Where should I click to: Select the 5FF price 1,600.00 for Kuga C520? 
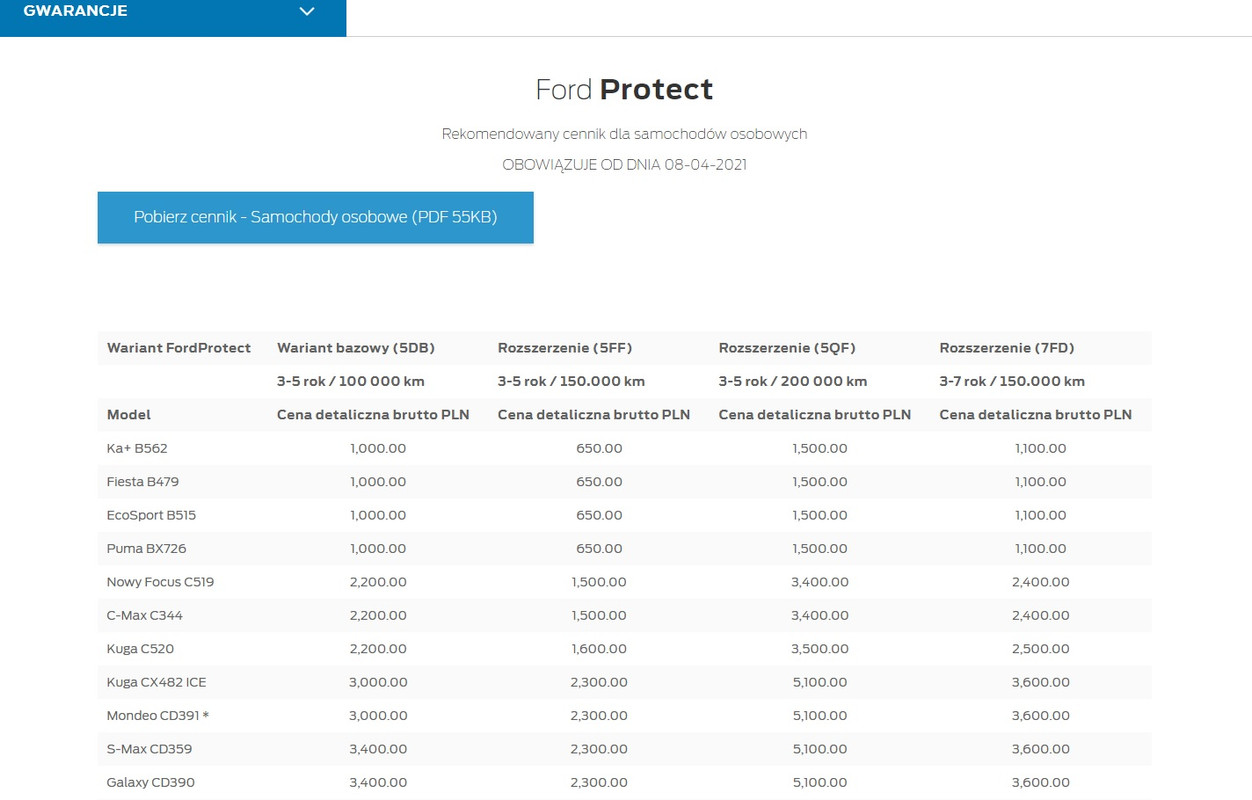[x=599, y=649]
